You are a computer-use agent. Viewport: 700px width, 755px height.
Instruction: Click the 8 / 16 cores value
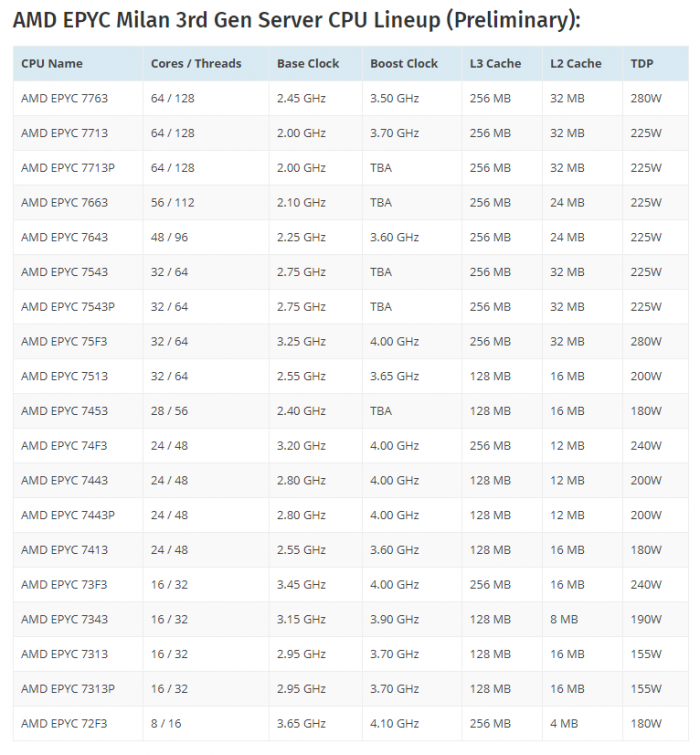[x=166, y=723]
